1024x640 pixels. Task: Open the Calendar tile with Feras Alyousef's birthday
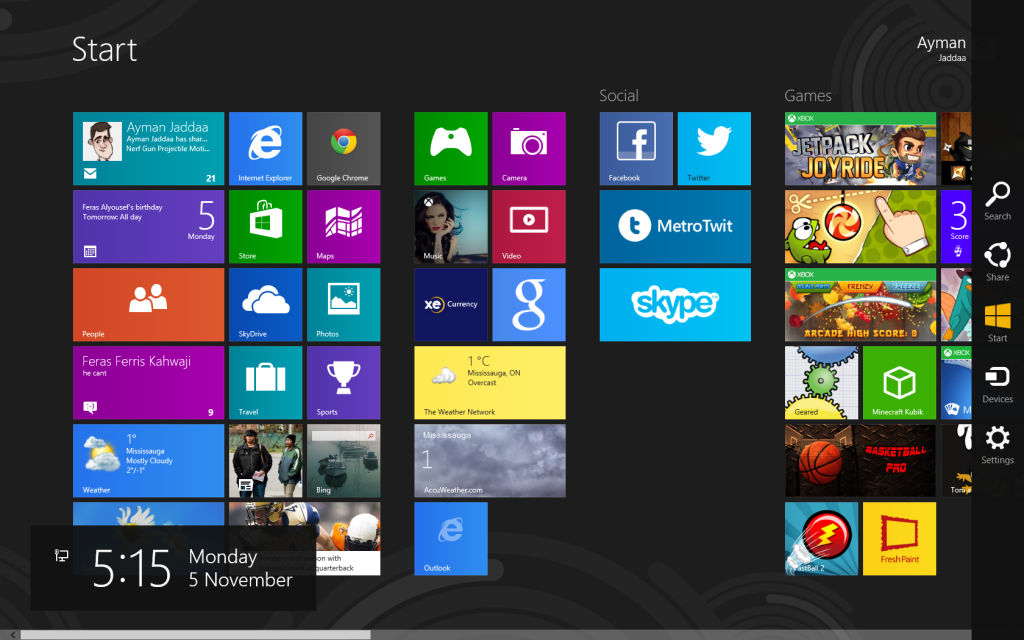(148, 227)
